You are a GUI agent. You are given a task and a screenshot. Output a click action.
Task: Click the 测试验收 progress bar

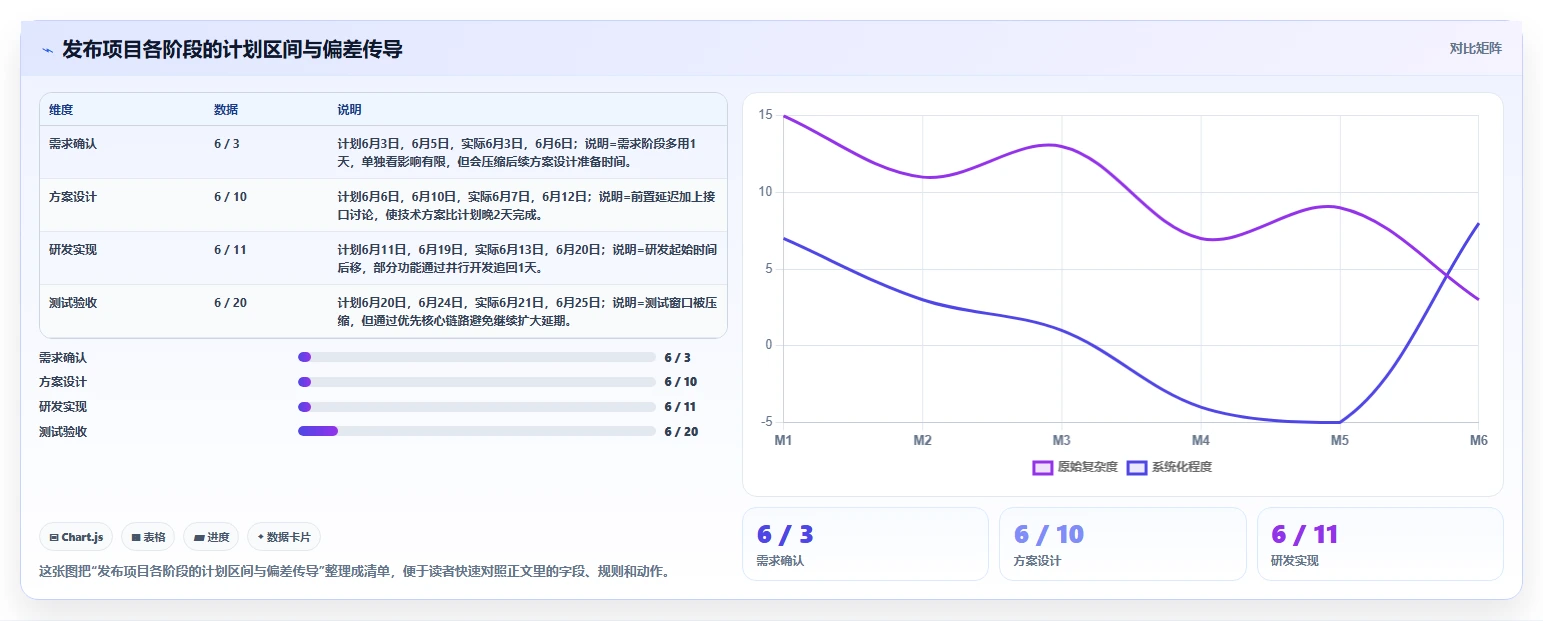tap(477, 431)
